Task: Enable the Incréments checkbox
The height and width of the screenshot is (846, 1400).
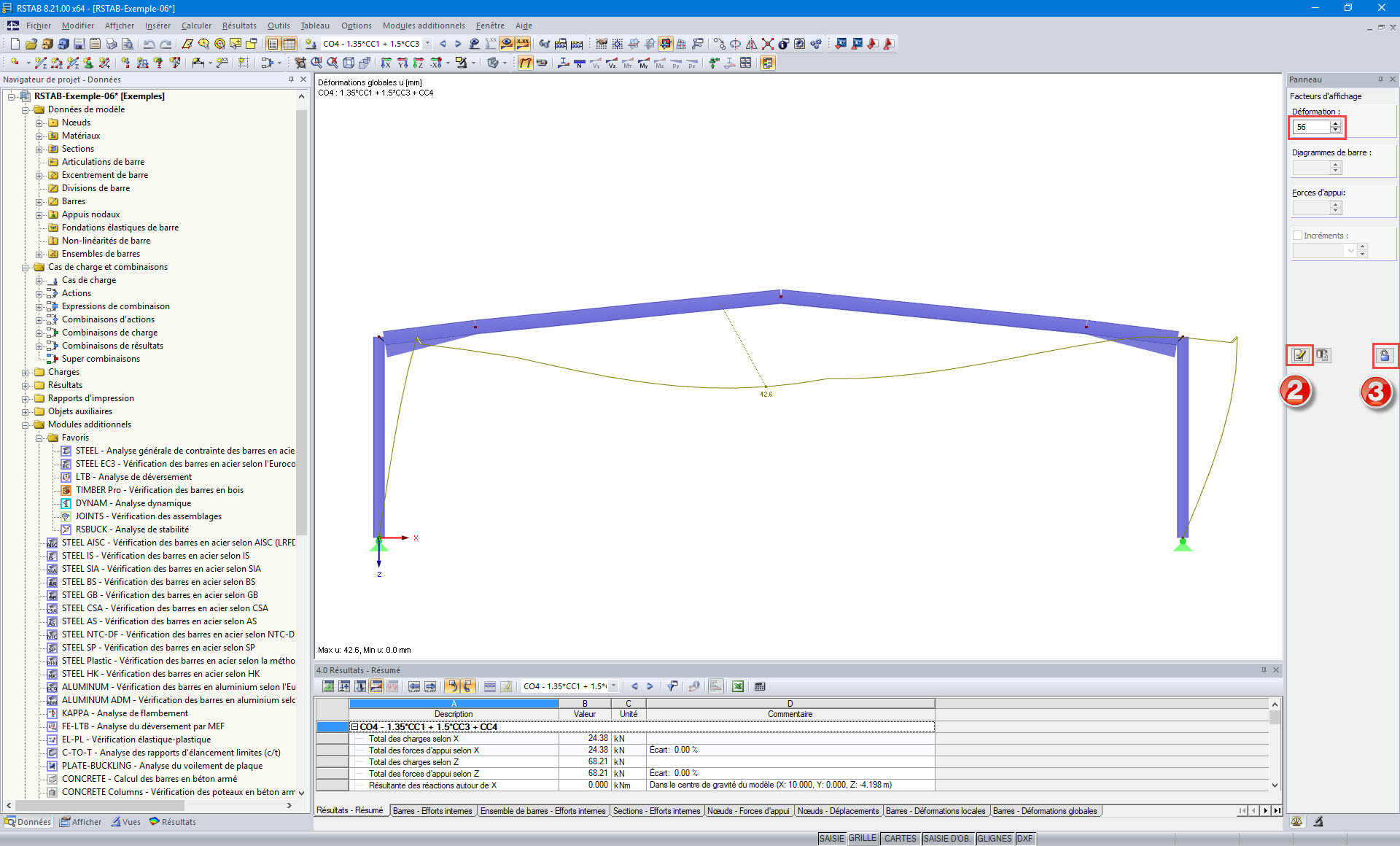Action: (x=1297, y=236)
